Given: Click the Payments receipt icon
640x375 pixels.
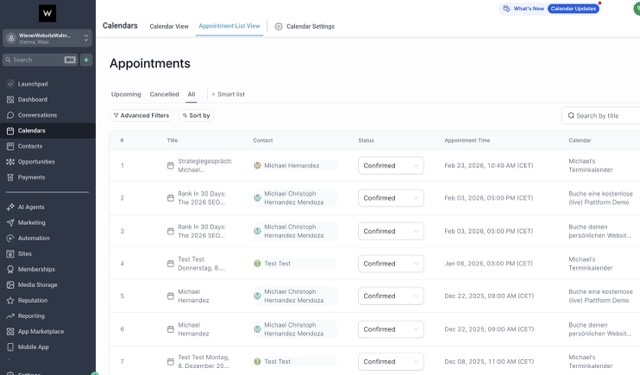Looking at the screenshot, I should coord(11,177).
